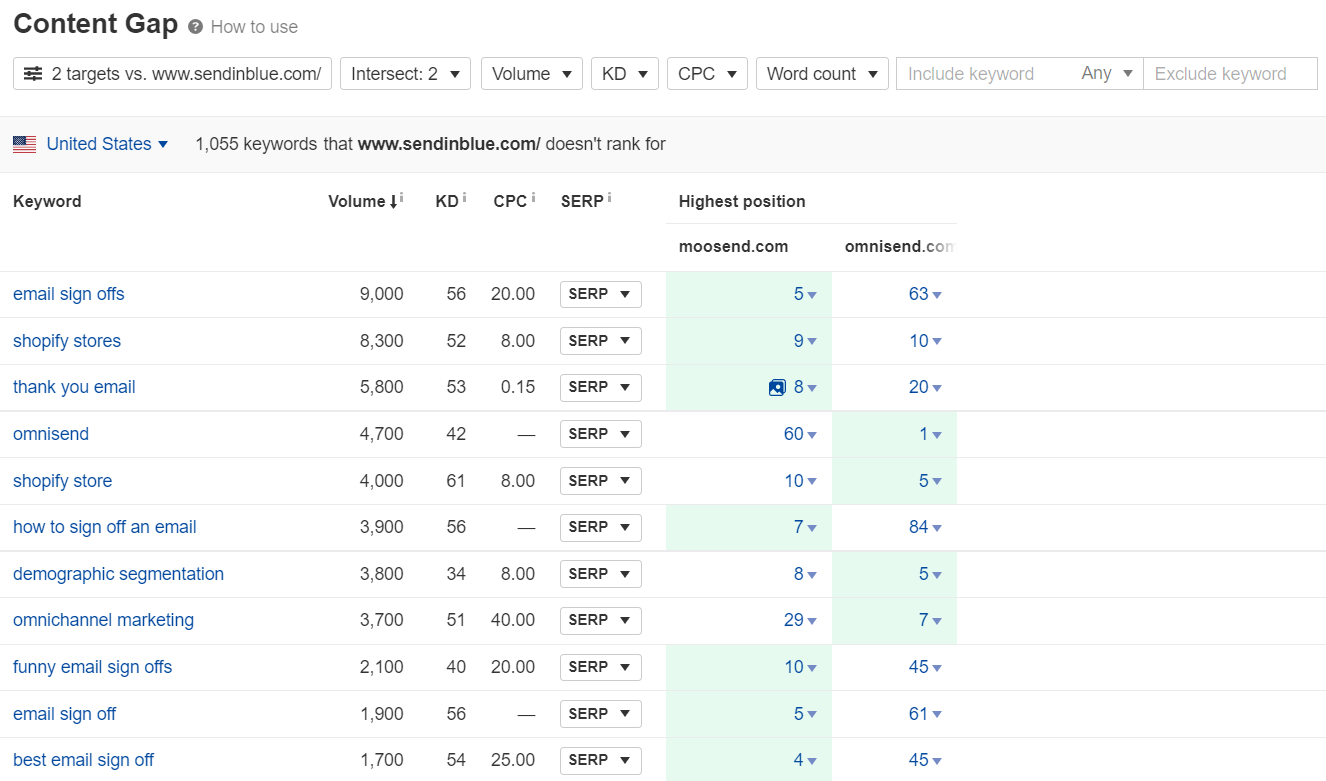Click moosend position 60 for omnisend keyword

coord(800,434)
